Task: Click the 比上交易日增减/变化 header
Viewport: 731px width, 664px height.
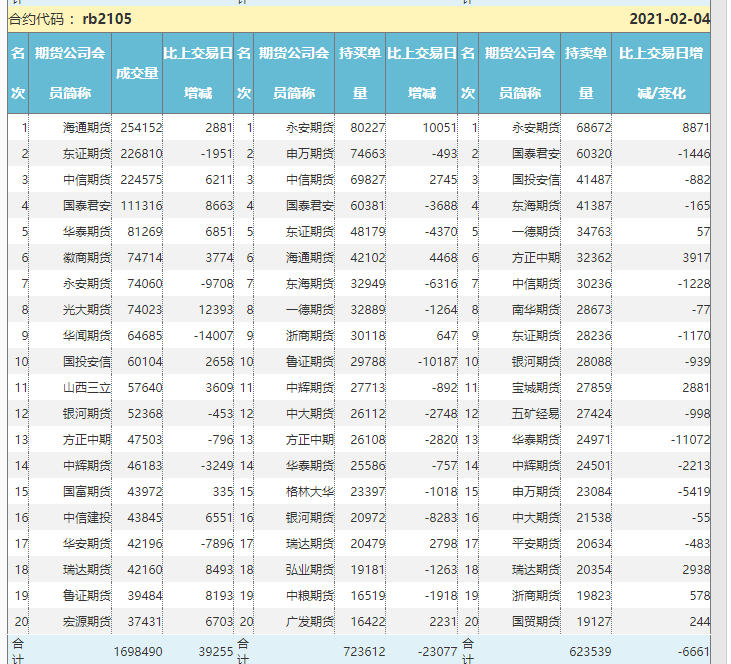Action: [661, 73]
